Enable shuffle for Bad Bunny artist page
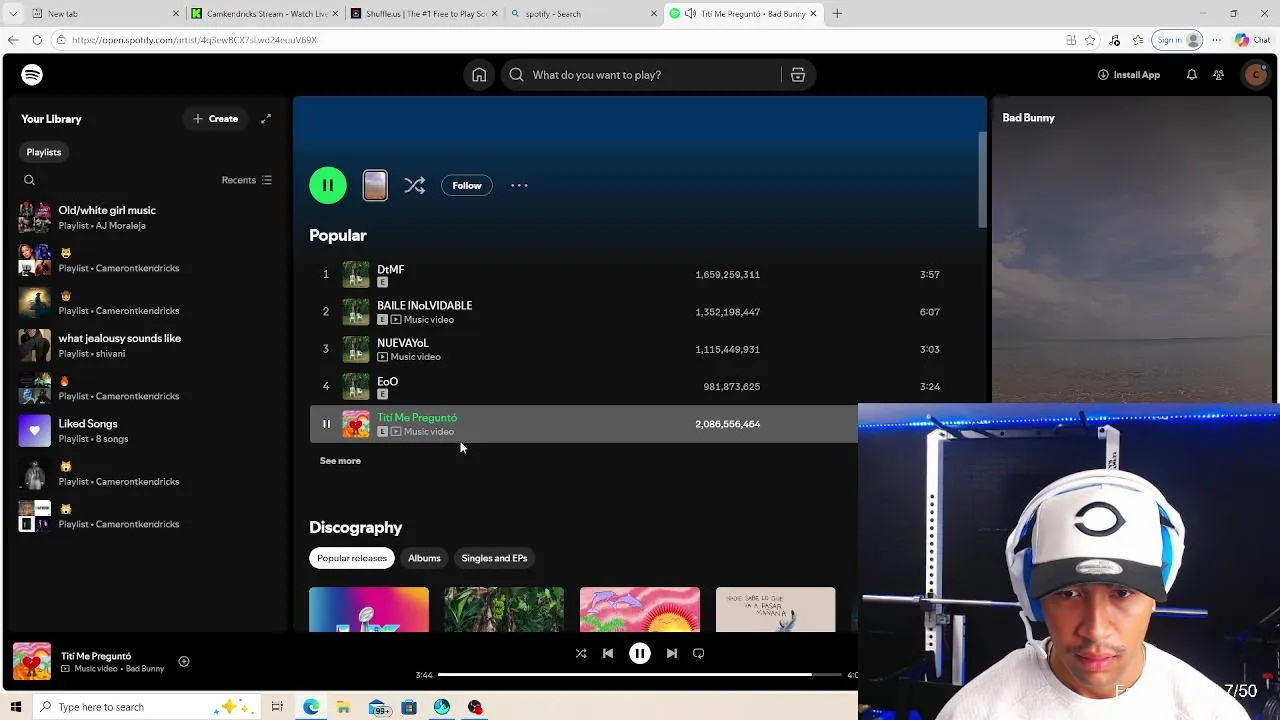Screen dimensions: 1280x720 click(x=415, y=185)
